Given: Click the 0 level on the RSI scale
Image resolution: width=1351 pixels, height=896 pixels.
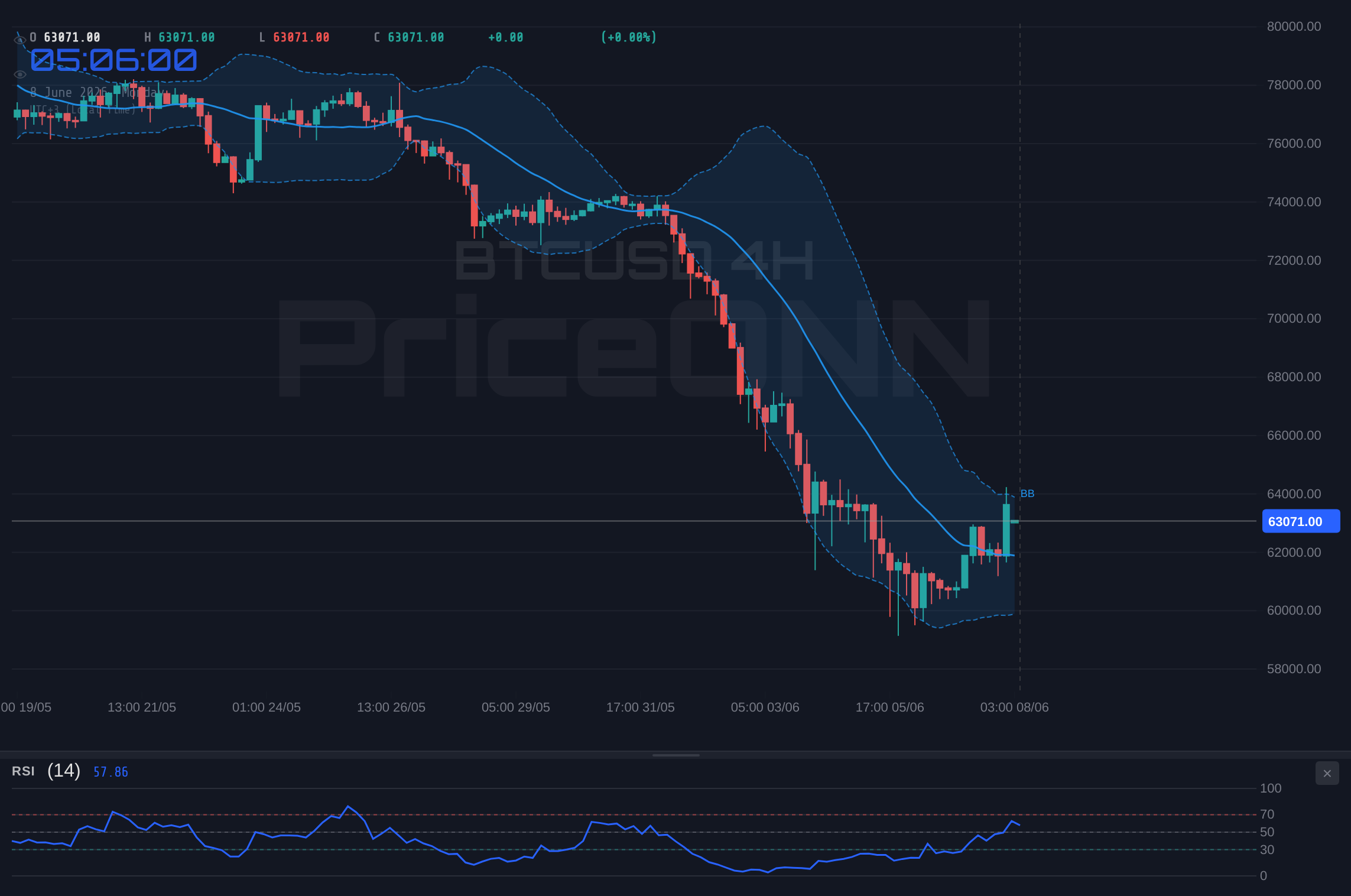Looking at the screenshot, I should pos(1264,876).
